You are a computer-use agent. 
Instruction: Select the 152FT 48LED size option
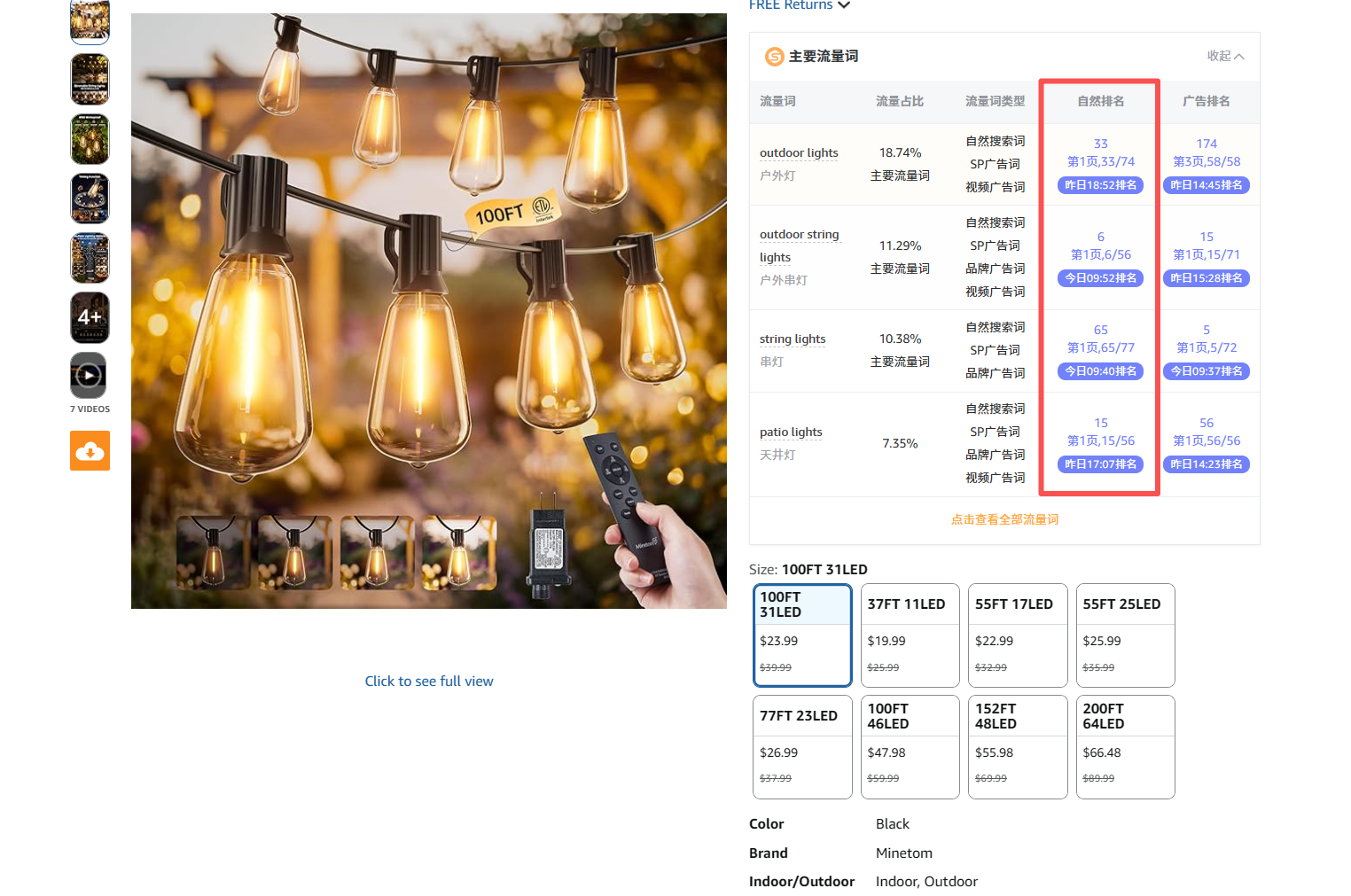coord(1017,746)
